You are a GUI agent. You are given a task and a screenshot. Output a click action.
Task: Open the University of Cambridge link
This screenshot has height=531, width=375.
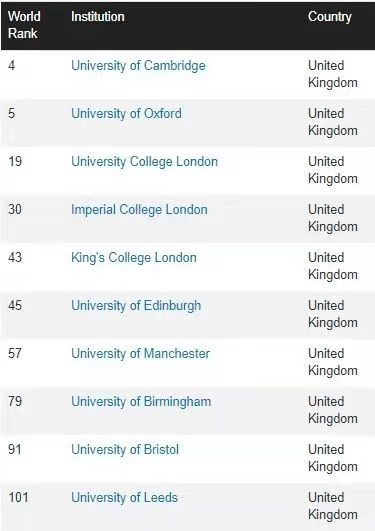coord(138,66)
